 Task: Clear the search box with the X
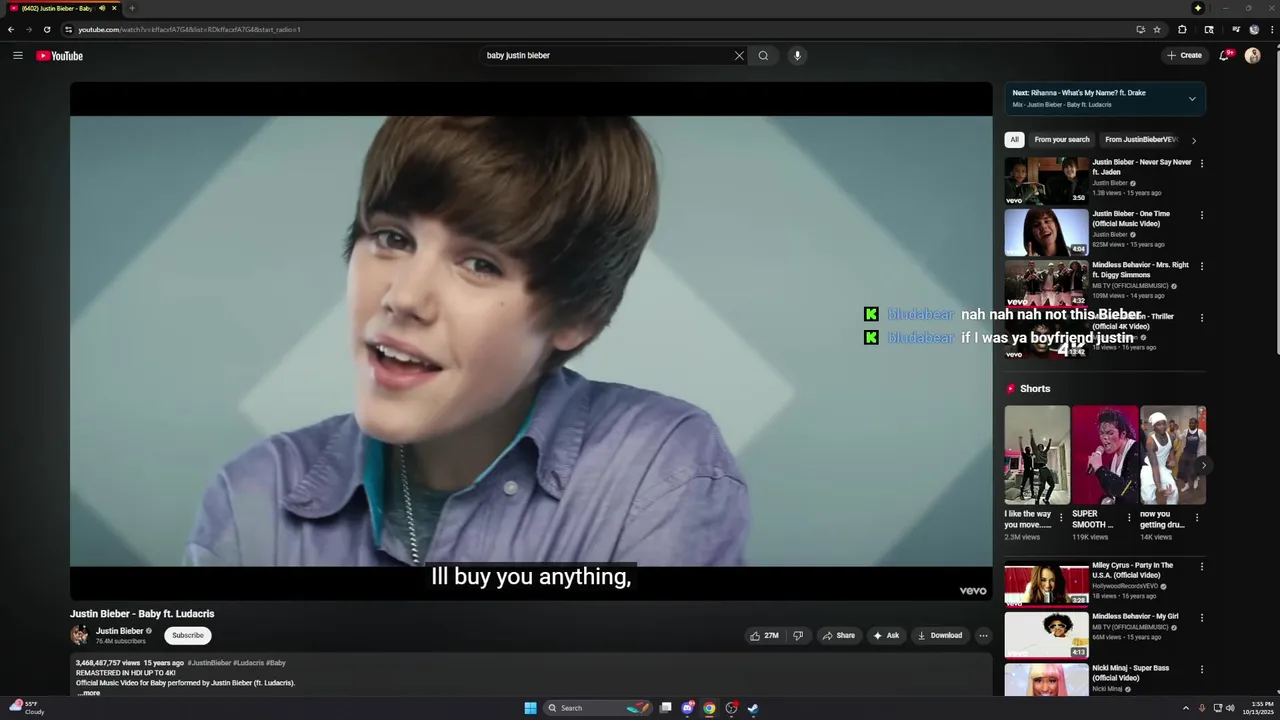click(739, 56)
